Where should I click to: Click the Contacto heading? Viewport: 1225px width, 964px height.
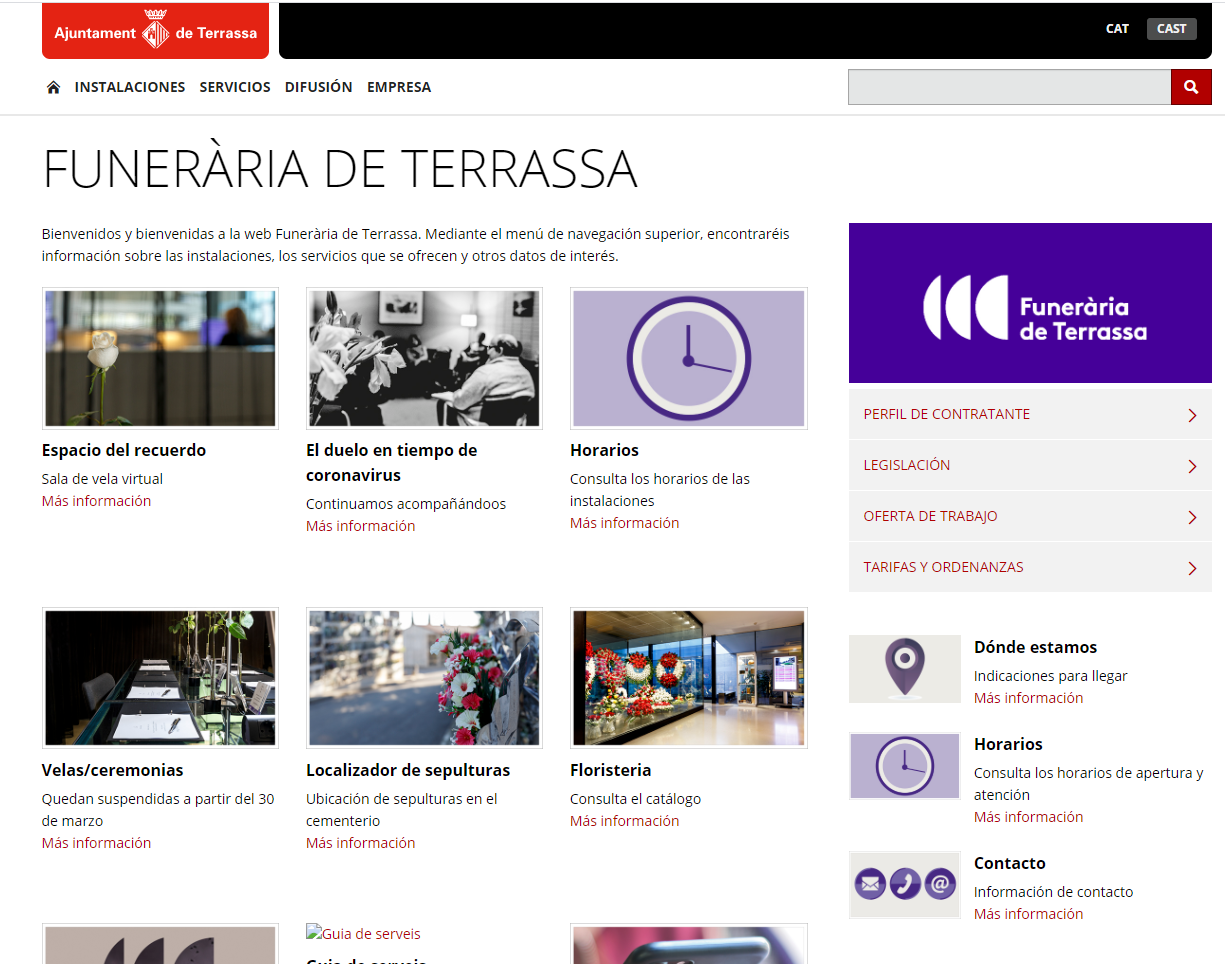tap(1010, 863)
